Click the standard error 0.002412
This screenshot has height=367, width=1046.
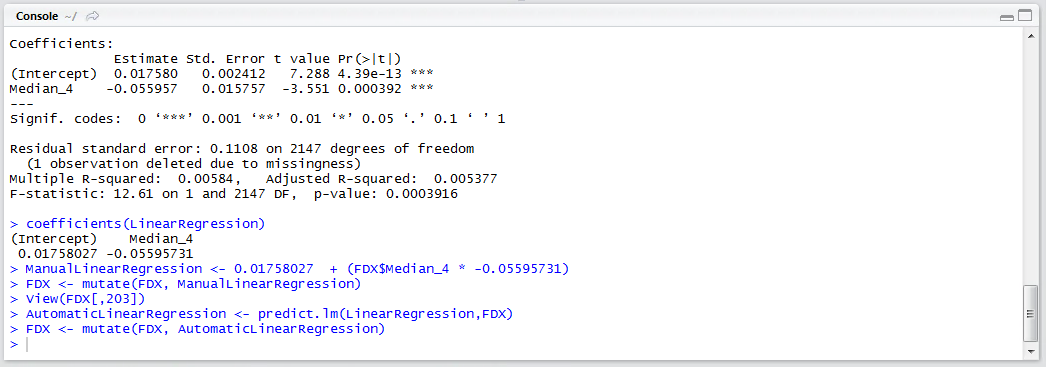pyautogui.click(x=233, y=74)
